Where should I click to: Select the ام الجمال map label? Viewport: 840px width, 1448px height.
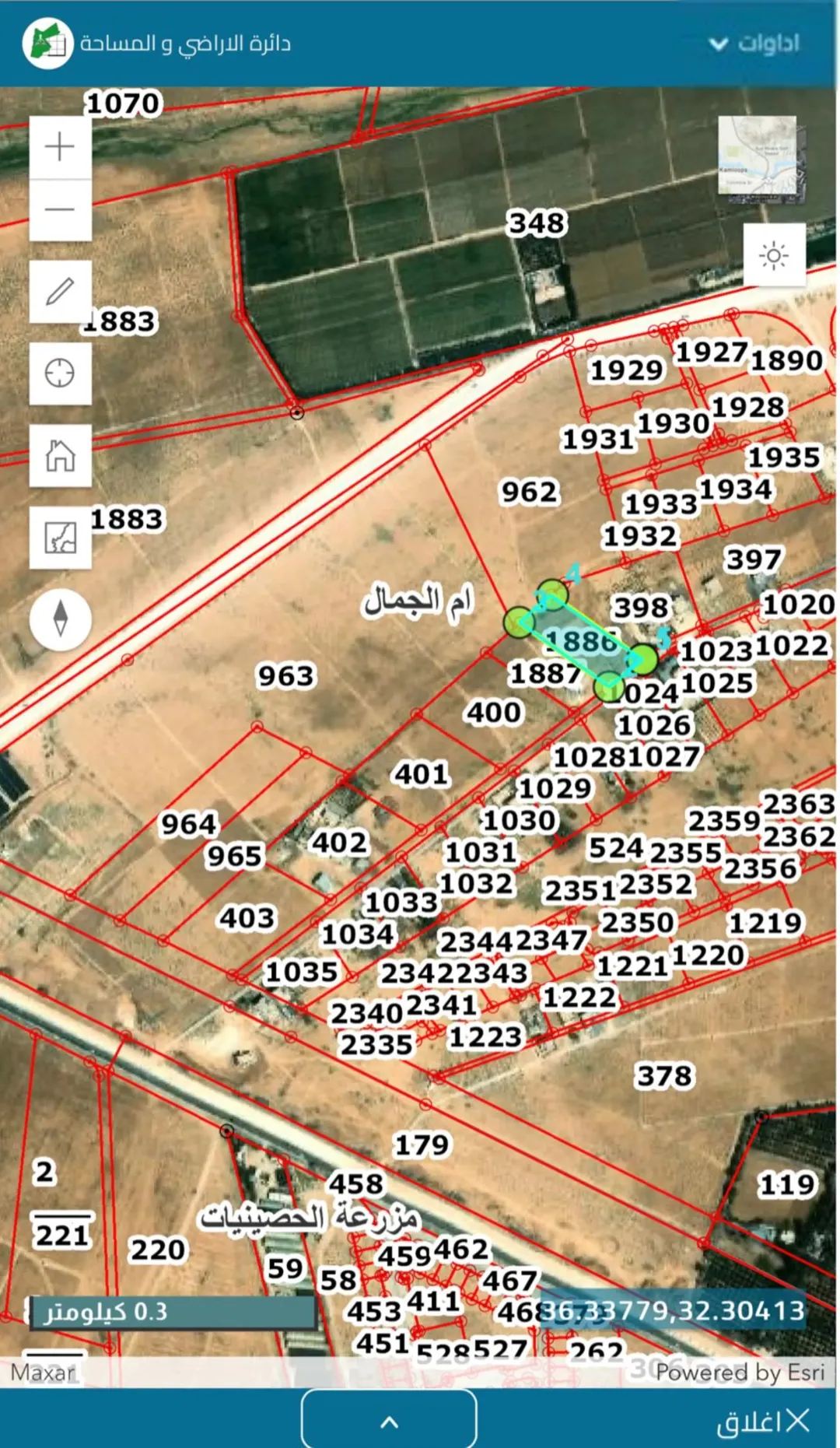coord(418,601)
